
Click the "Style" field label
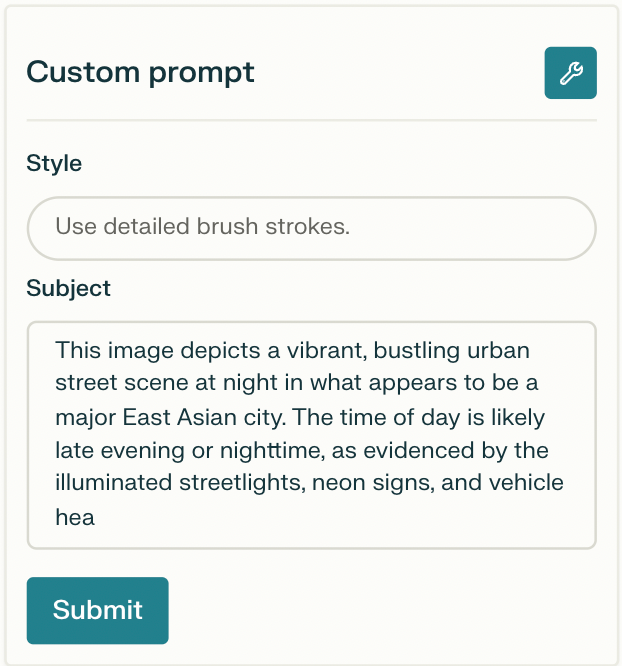(x=54, y=164)
